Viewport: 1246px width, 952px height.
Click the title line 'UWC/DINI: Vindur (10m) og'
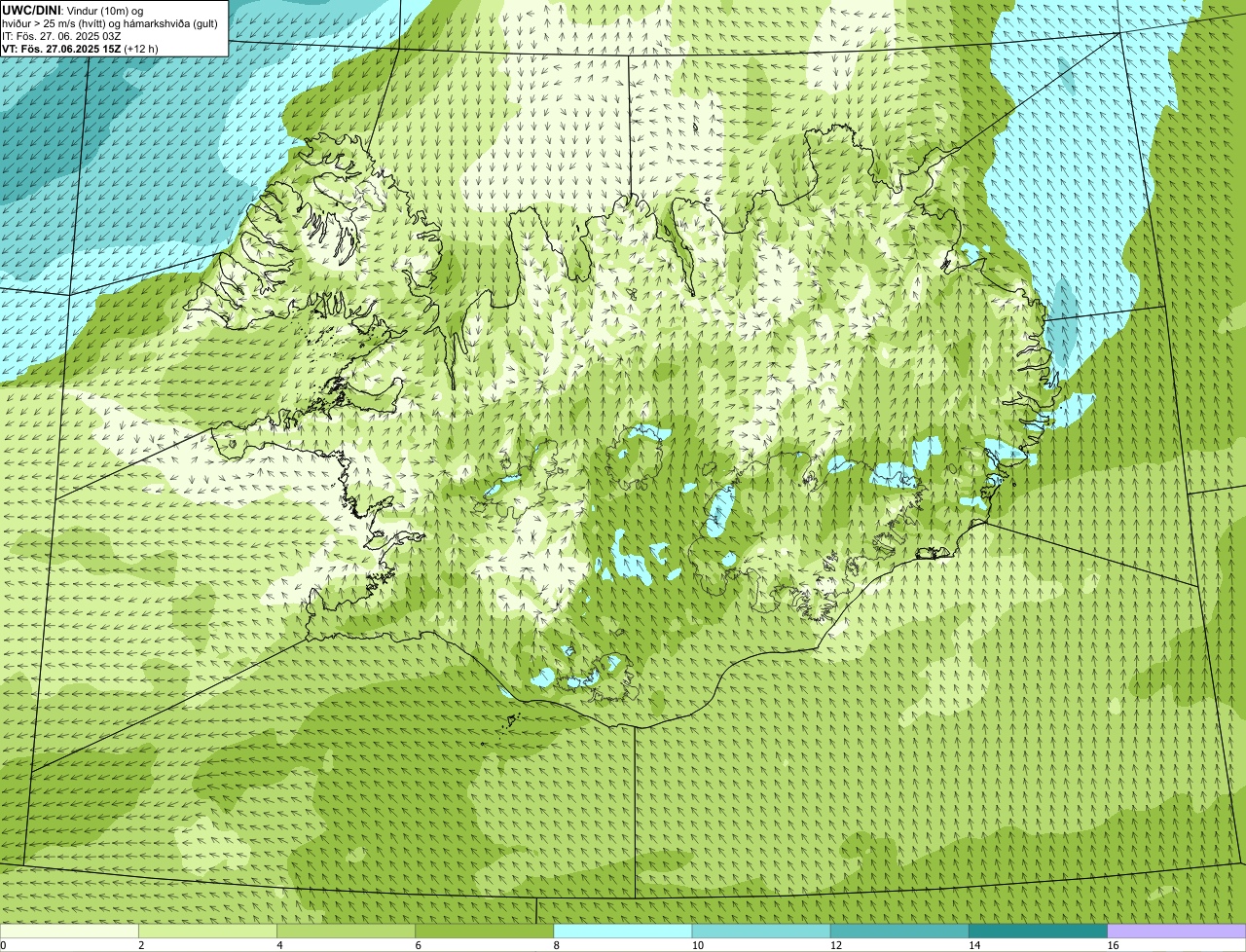[73, 10]
